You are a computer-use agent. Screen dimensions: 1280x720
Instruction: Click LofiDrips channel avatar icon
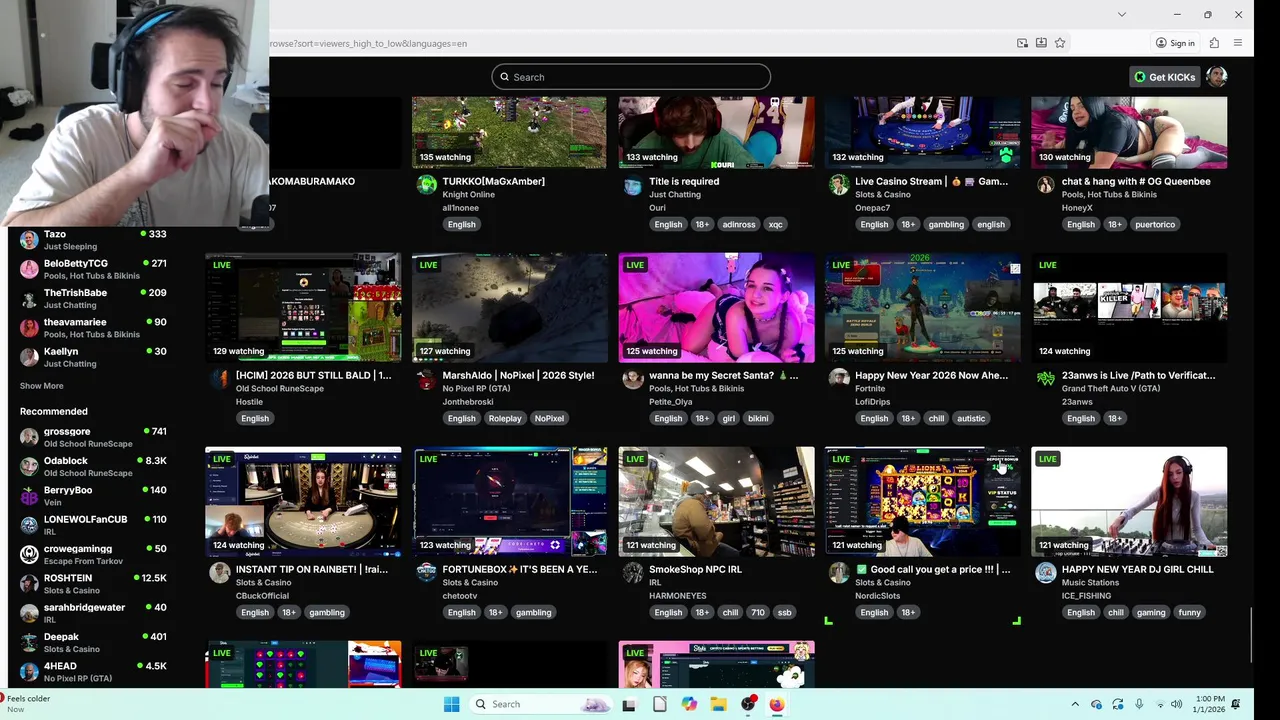click(839, 379)
